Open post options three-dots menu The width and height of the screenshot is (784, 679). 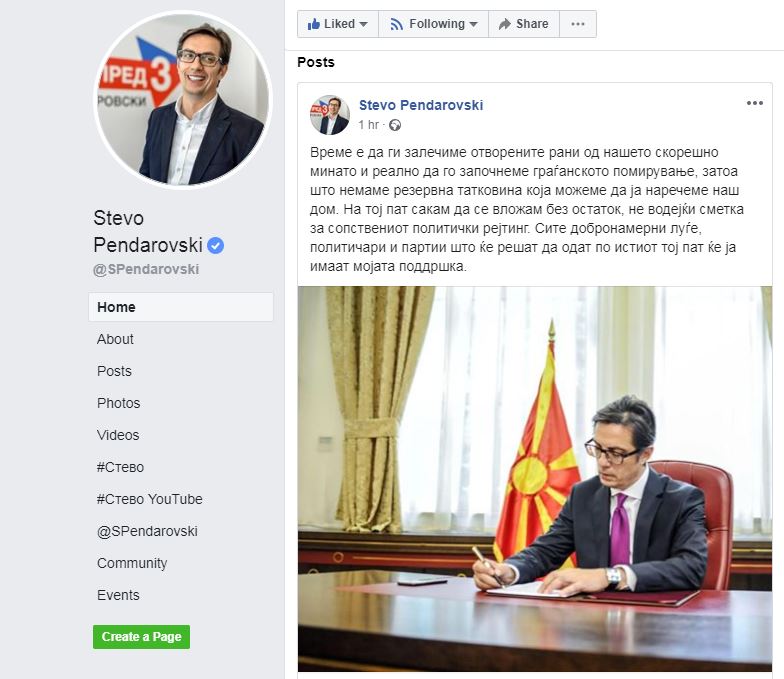pos(754,103)
